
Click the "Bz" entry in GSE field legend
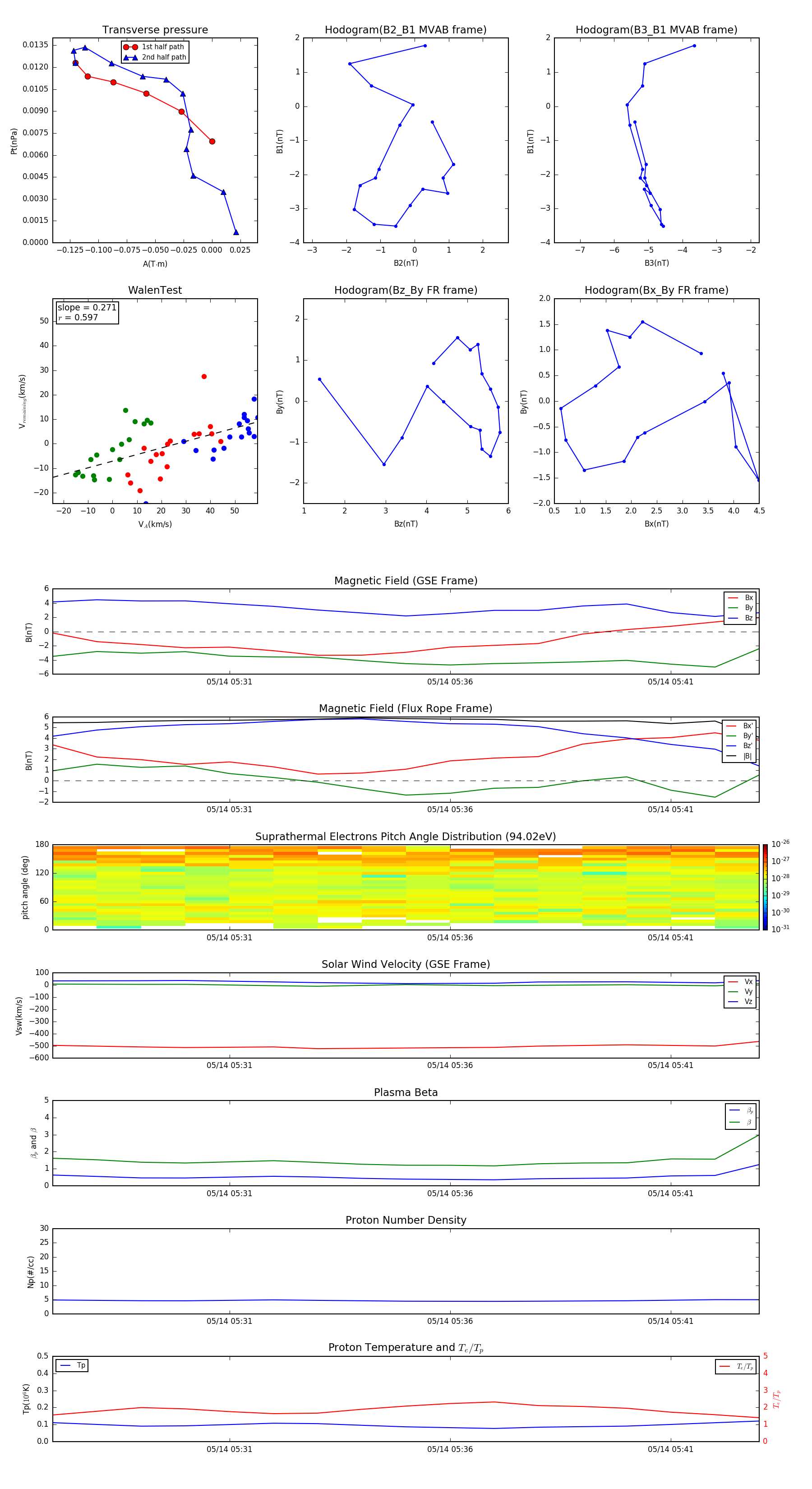coord(741,618)
